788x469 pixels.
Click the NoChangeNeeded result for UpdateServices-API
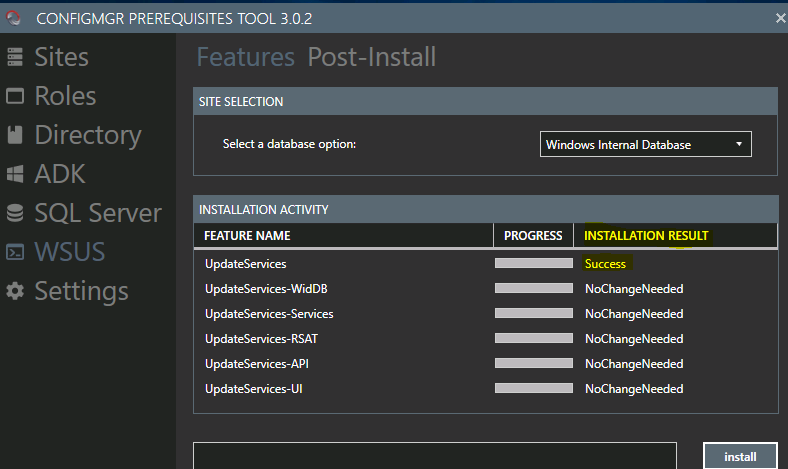(x=634, y=364)
